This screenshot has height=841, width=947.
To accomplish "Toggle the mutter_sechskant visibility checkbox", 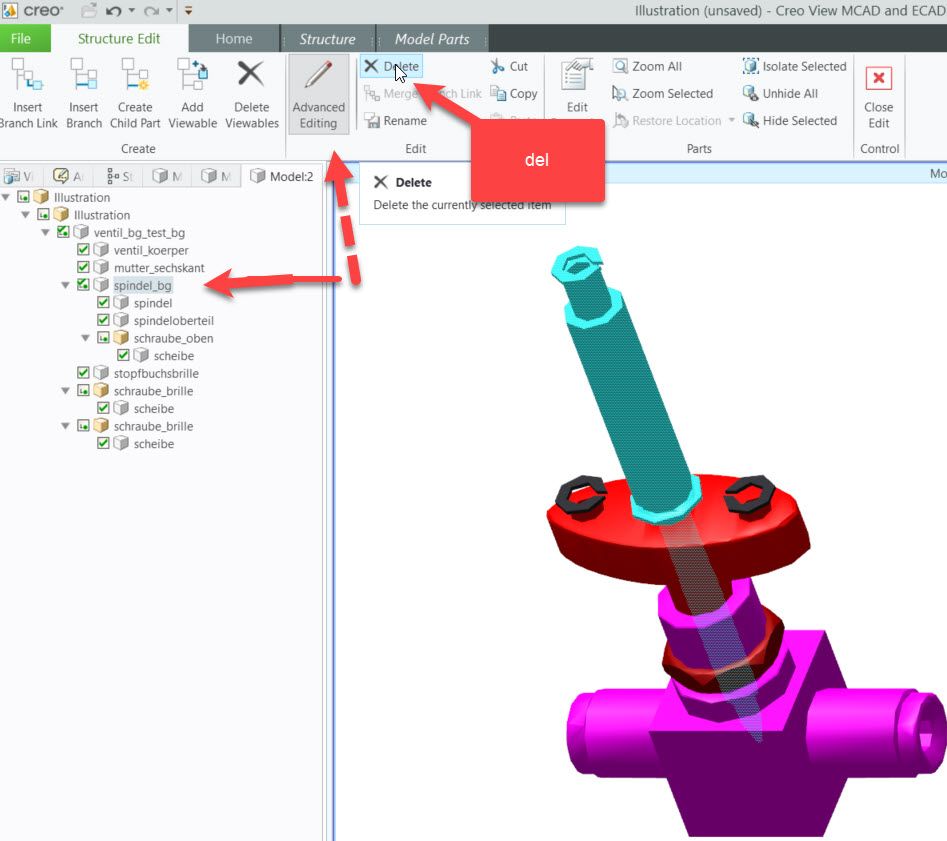I will pos(83,267).
